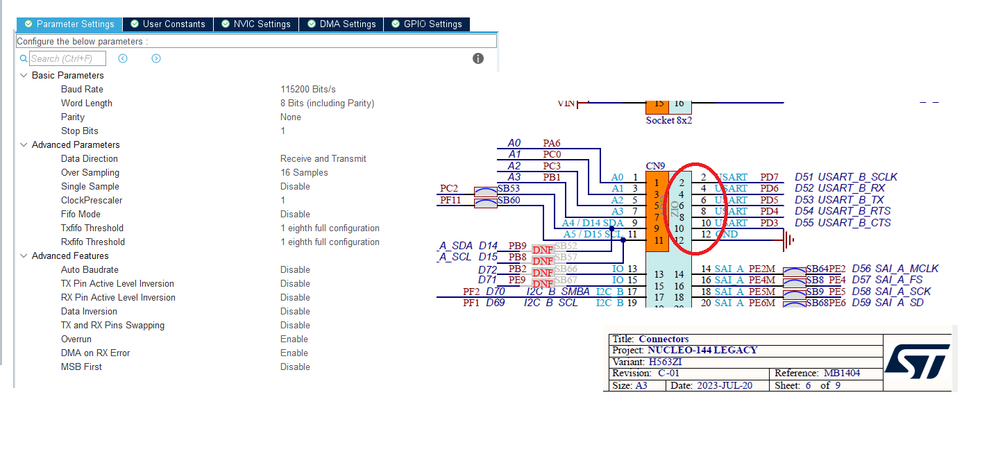Image resolution: width=998 pixels, height=452 pixels.
Task: Switch to the DMA Settings tab
Action: pyautogui.click(x=341, y=24)
